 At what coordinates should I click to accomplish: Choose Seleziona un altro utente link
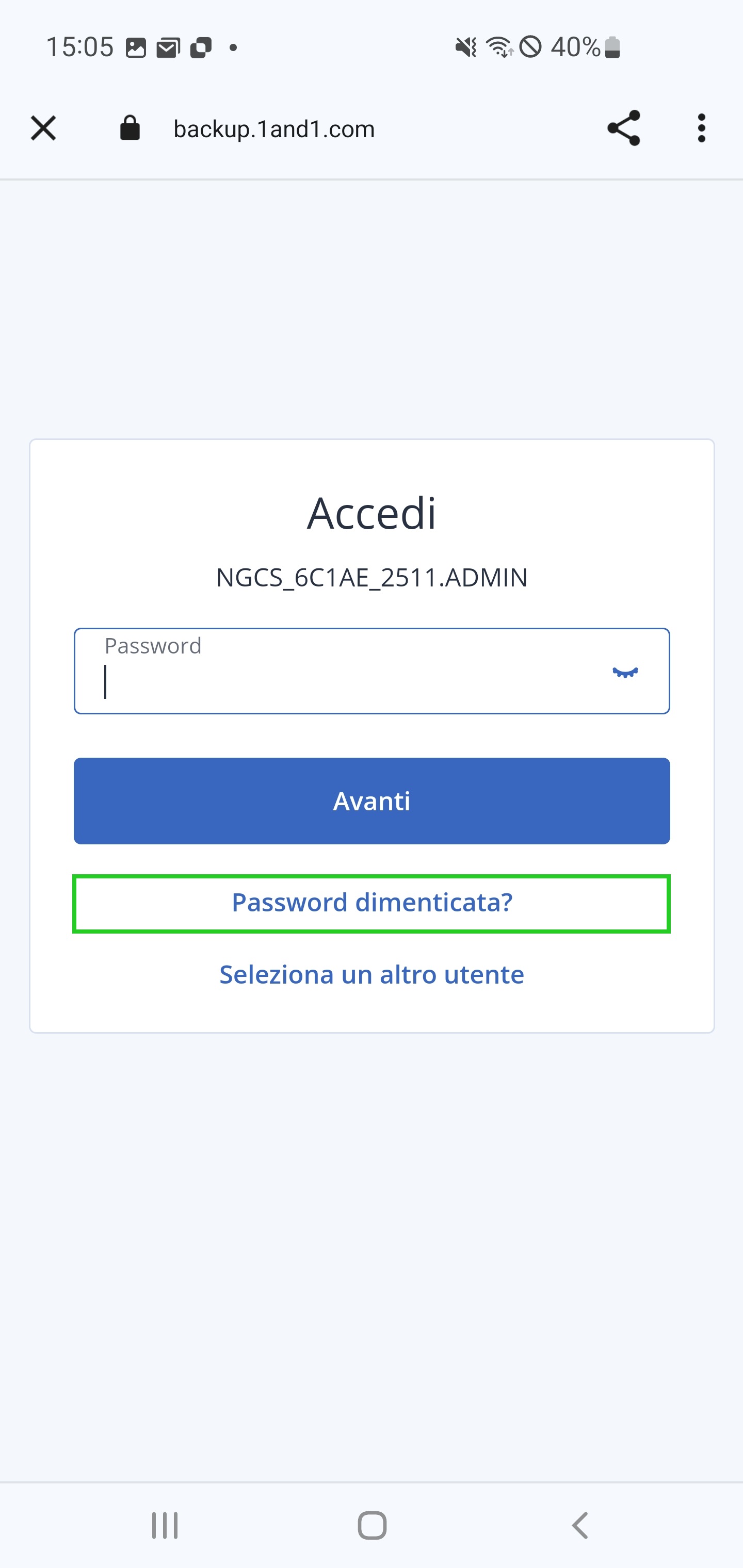click(372, 974)
